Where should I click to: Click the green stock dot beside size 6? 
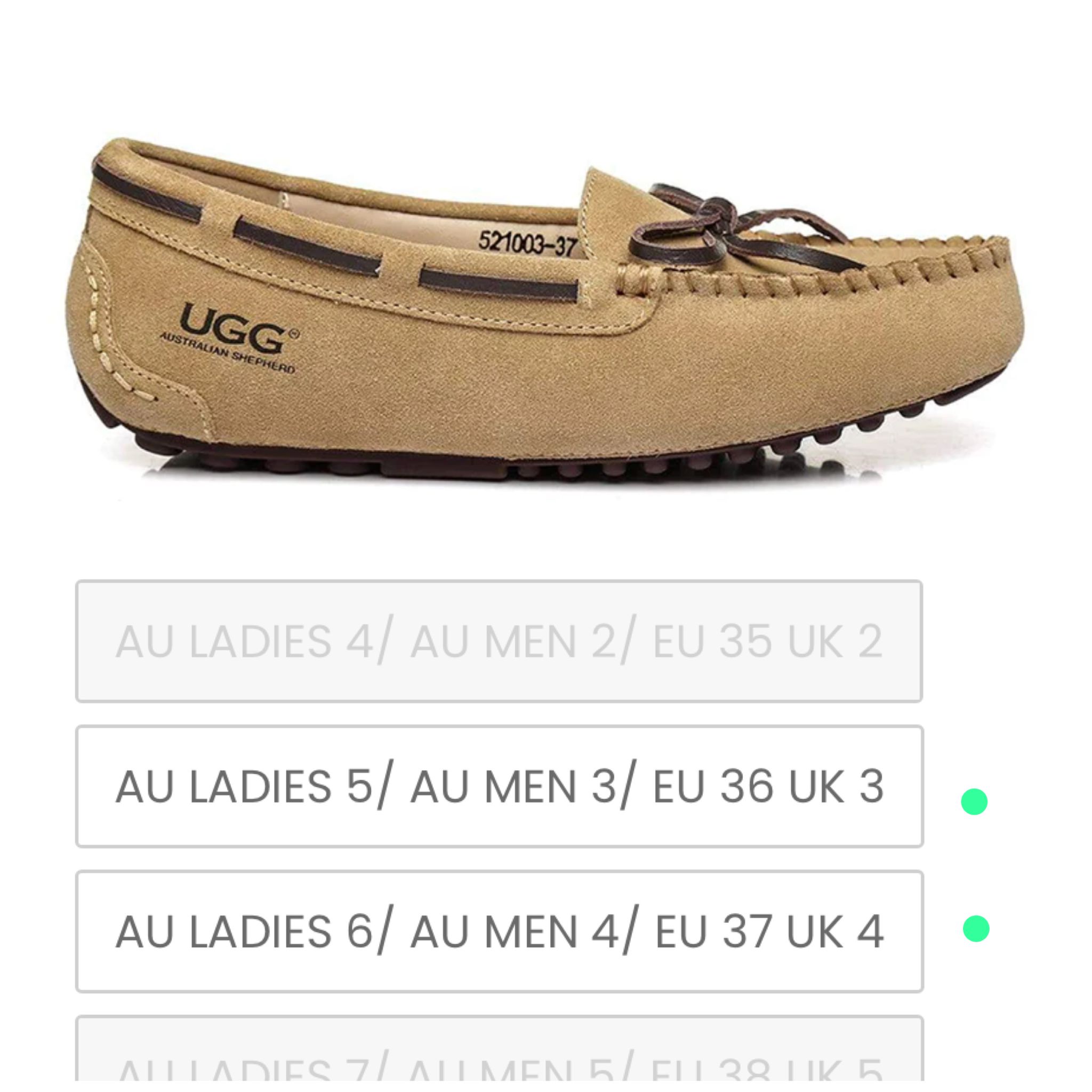[976, 929]
